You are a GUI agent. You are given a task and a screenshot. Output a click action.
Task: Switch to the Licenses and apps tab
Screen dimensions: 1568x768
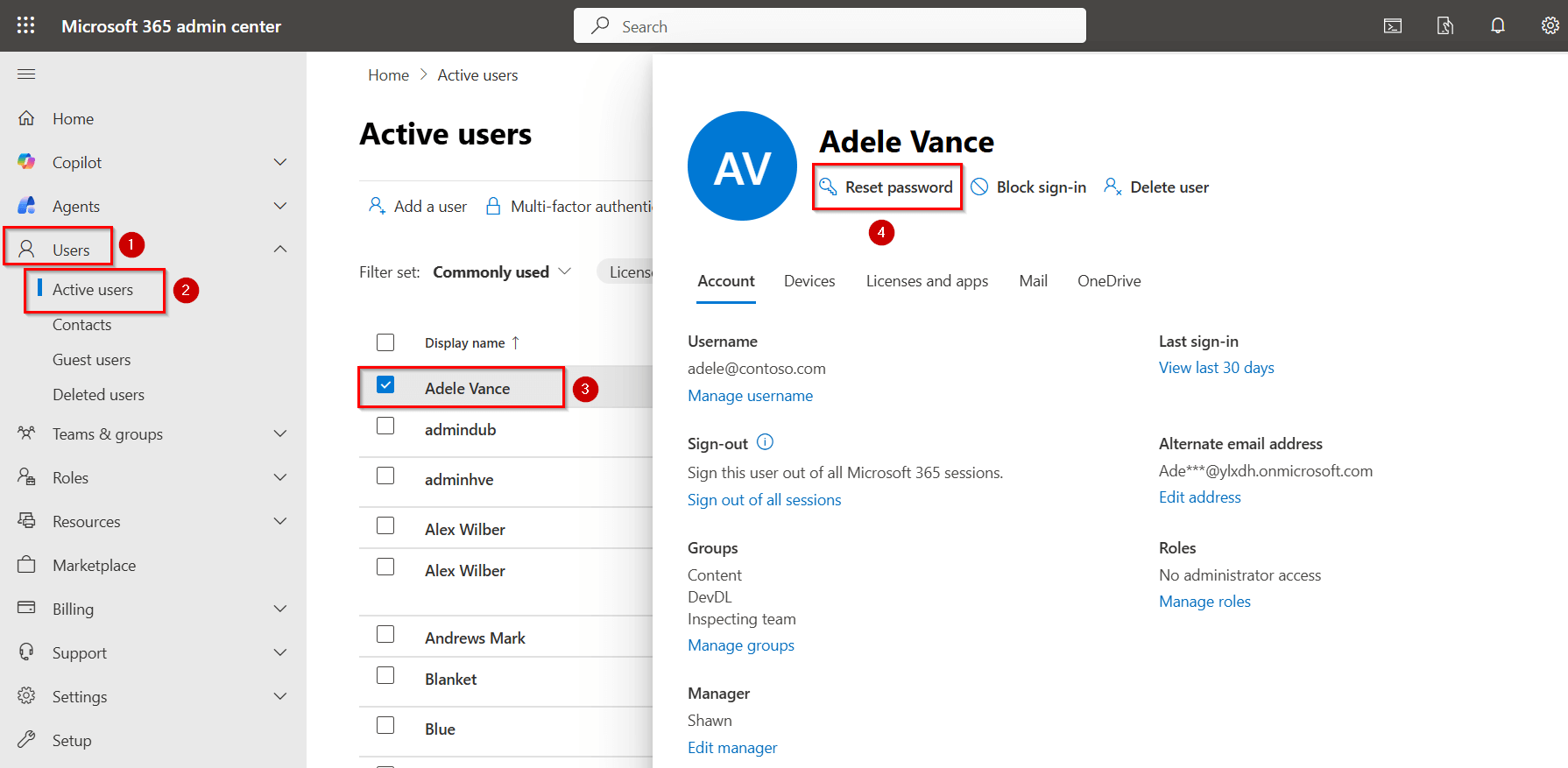[x=927, y=281]
